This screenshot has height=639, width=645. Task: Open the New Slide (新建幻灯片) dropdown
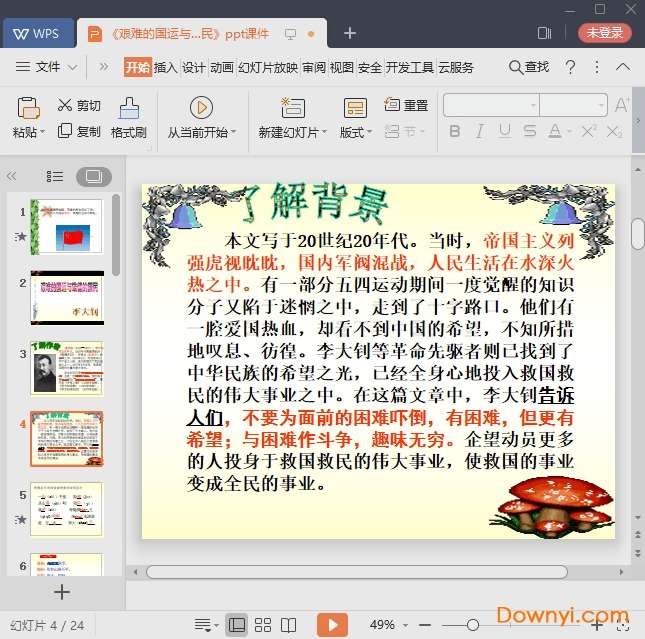292,132
